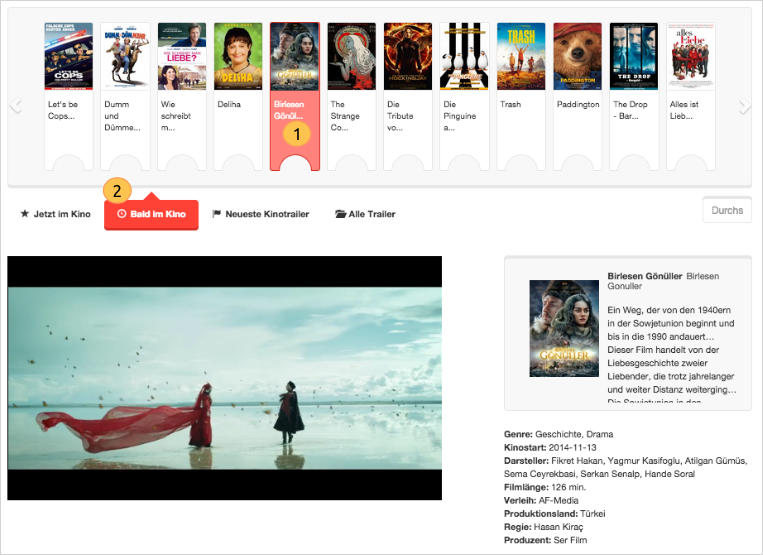Viewport: 763px width, 555px height.
Task: Click the left carousel arrow
Action: point(16,105)
